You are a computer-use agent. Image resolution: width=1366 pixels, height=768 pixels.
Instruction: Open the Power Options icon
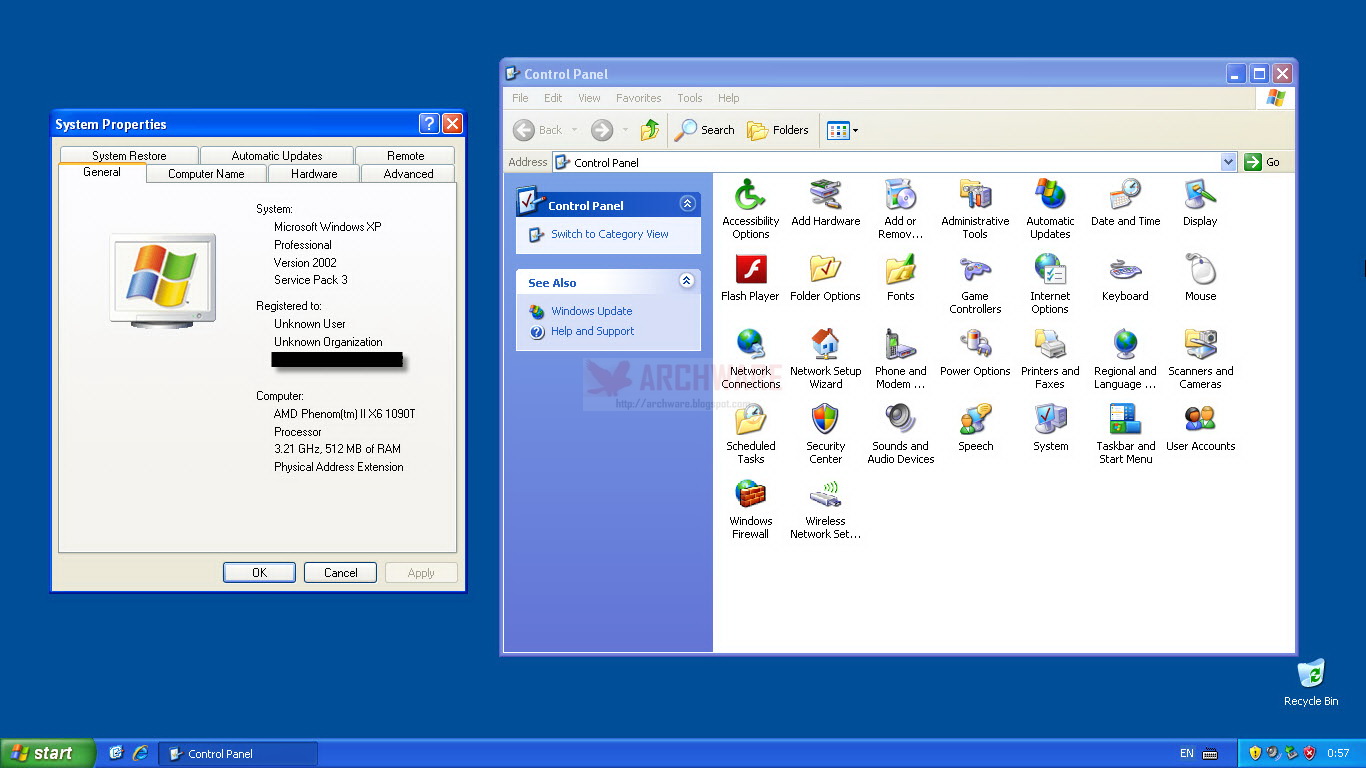point(975,352)
